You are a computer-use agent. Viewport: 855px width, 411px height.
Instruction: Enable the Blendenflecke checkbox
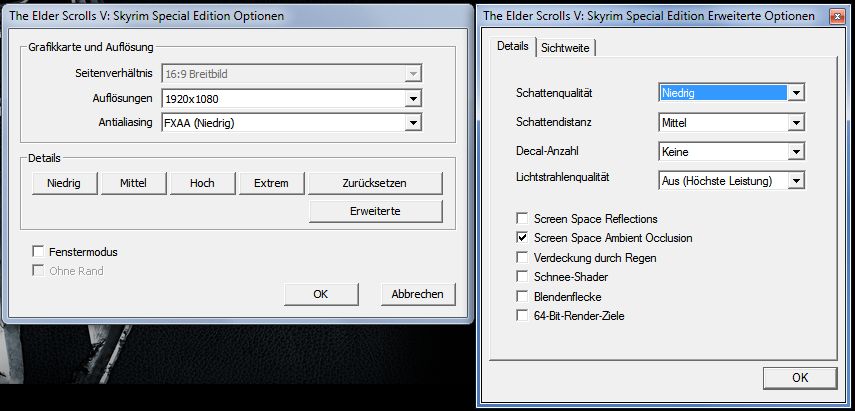[x=521, y=296]
